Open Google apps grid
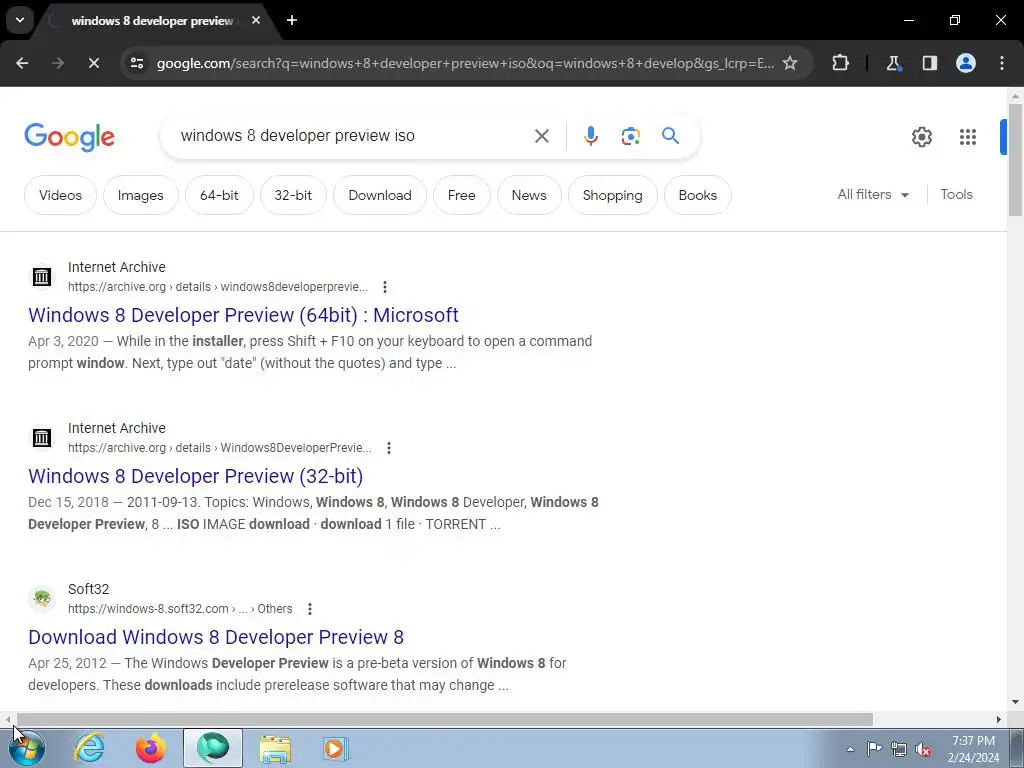The width and height of the screenshot is (1024, 768). (968, 136)
